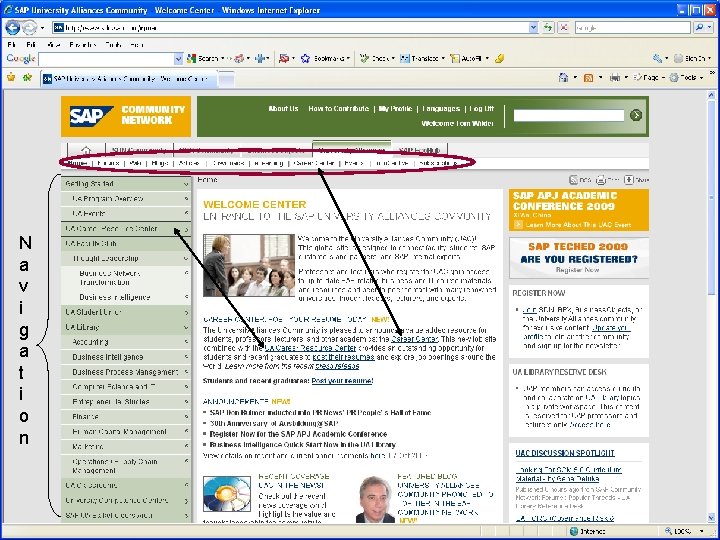Click the browser Back arrow button
This screenshot has width=720, height=540.
coord(12,28)
